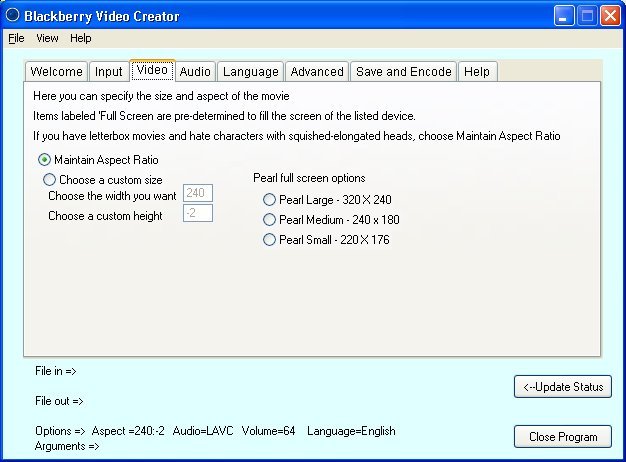Open the Save and Encode tab
Image resolution: width=626 pixels, height=462 pixels.
(404, 71)
